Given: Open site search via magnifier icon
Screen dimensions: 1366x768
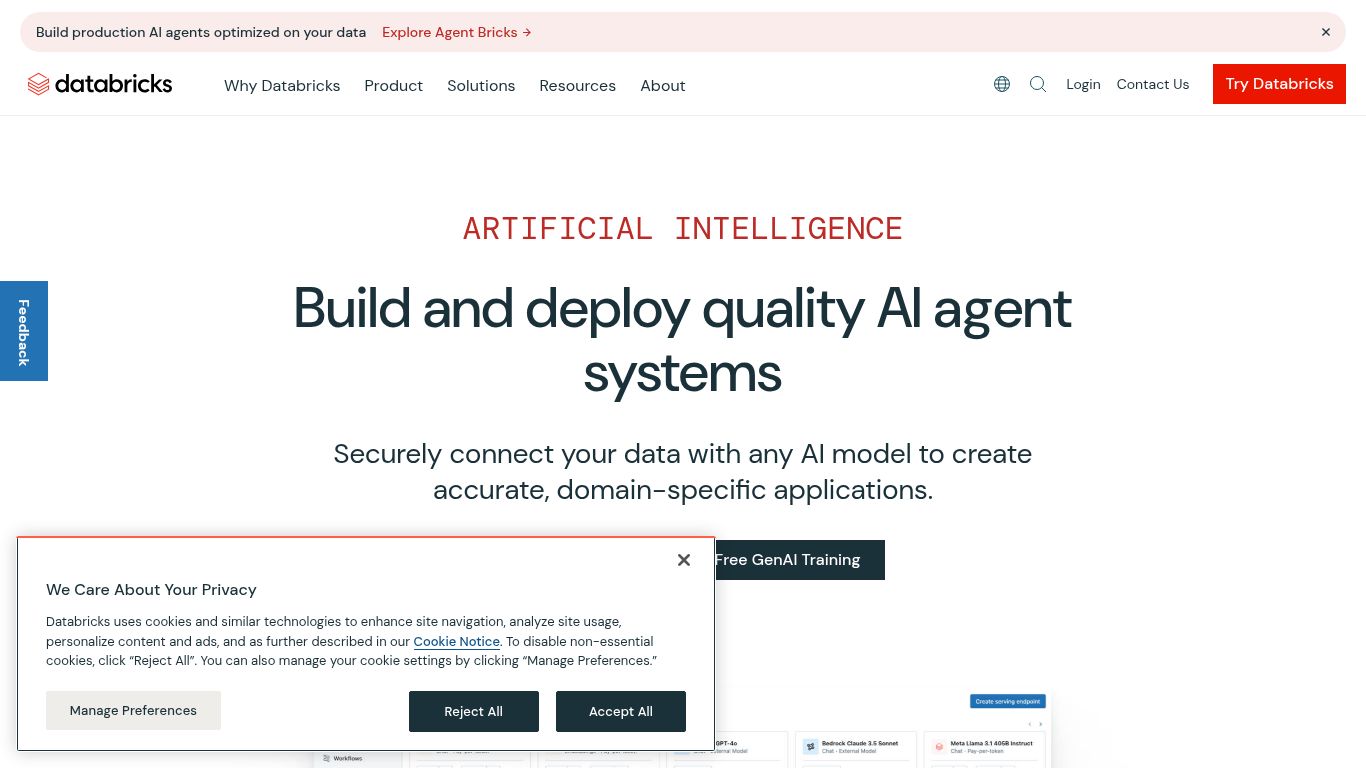Looking at the screenshot, I should [1037, 84].
